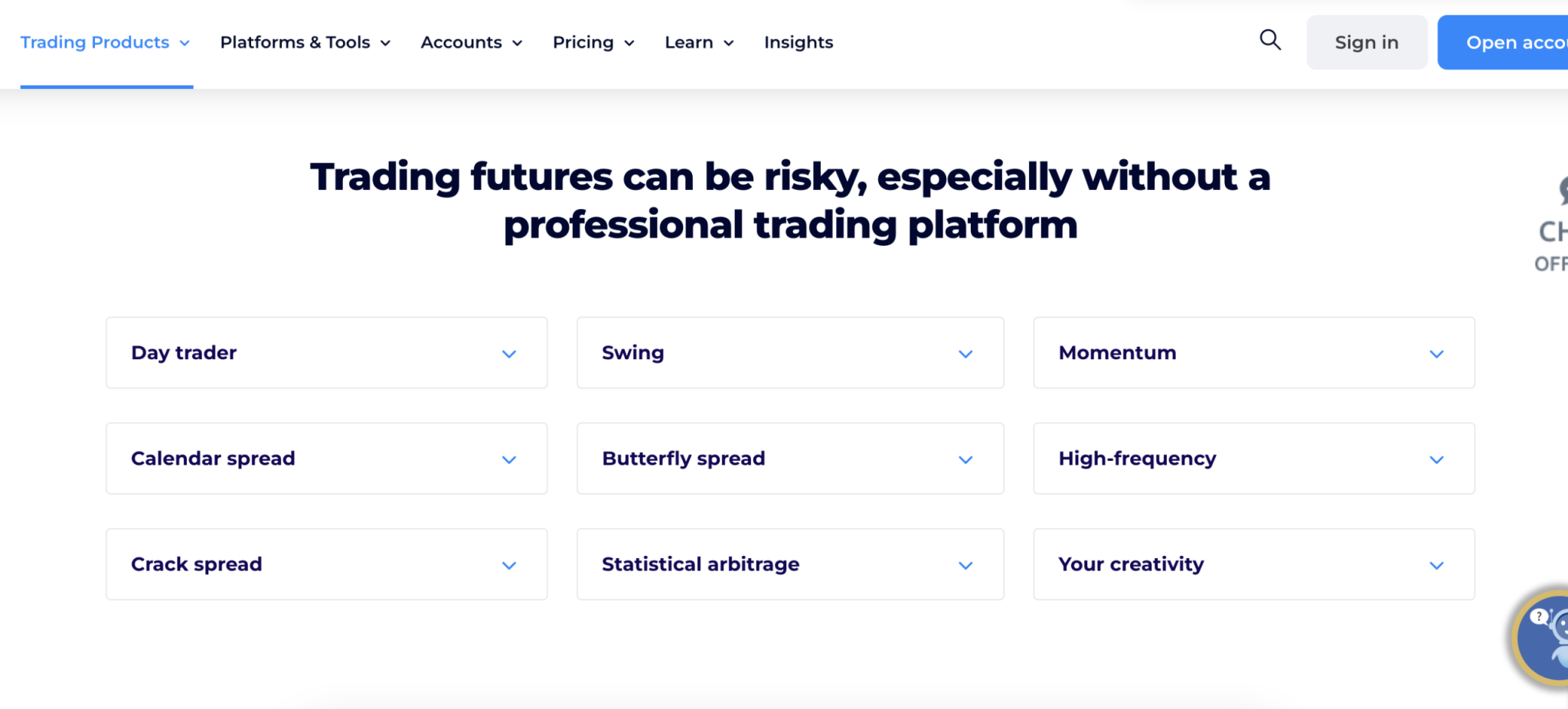Expand the Butterfly spread section
The height and width of the screenshot is (709, 1568).
(x=790, y=459)
